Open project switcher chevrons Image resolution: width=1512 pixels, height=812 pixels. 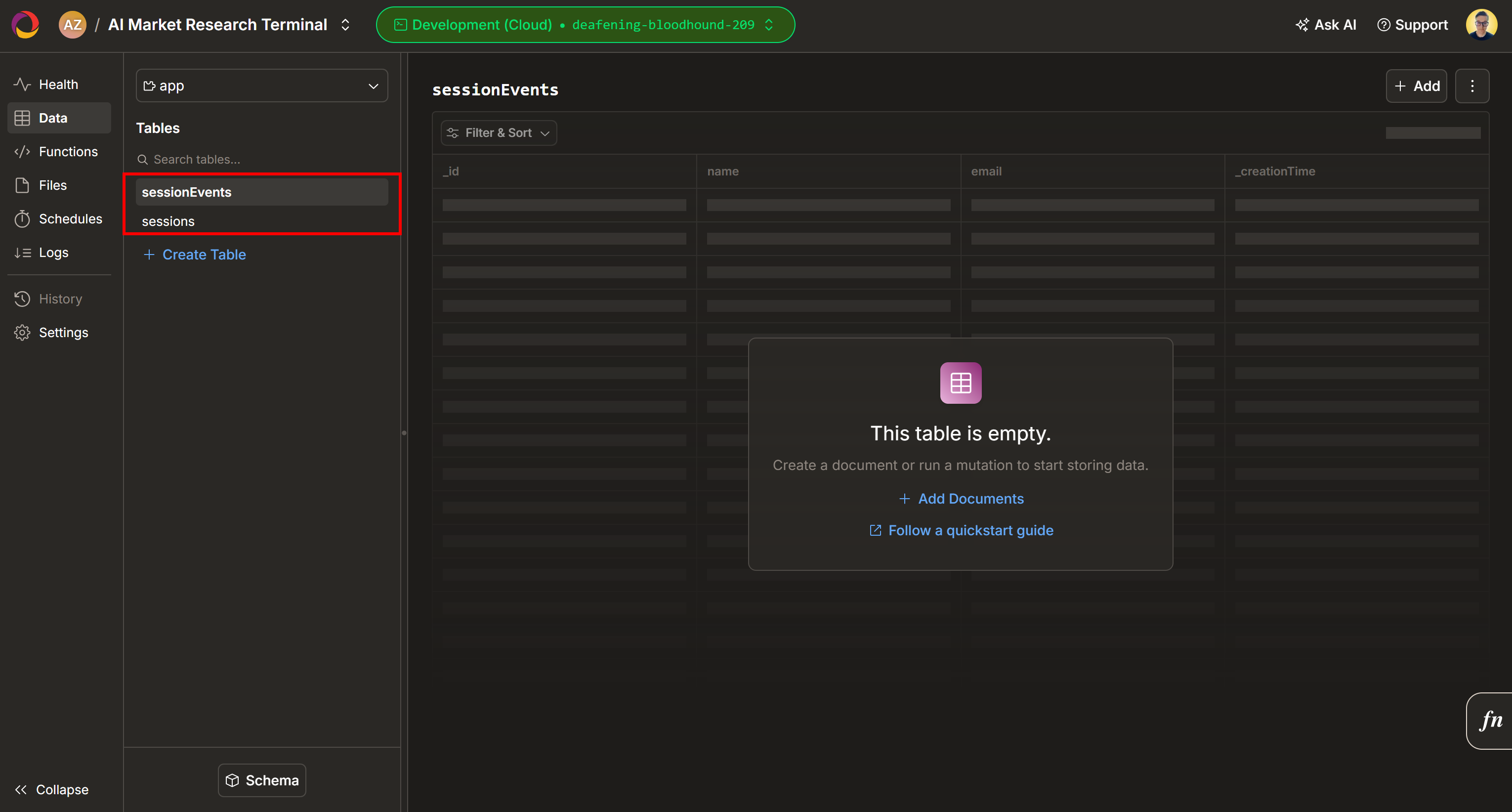coord(345,25)
